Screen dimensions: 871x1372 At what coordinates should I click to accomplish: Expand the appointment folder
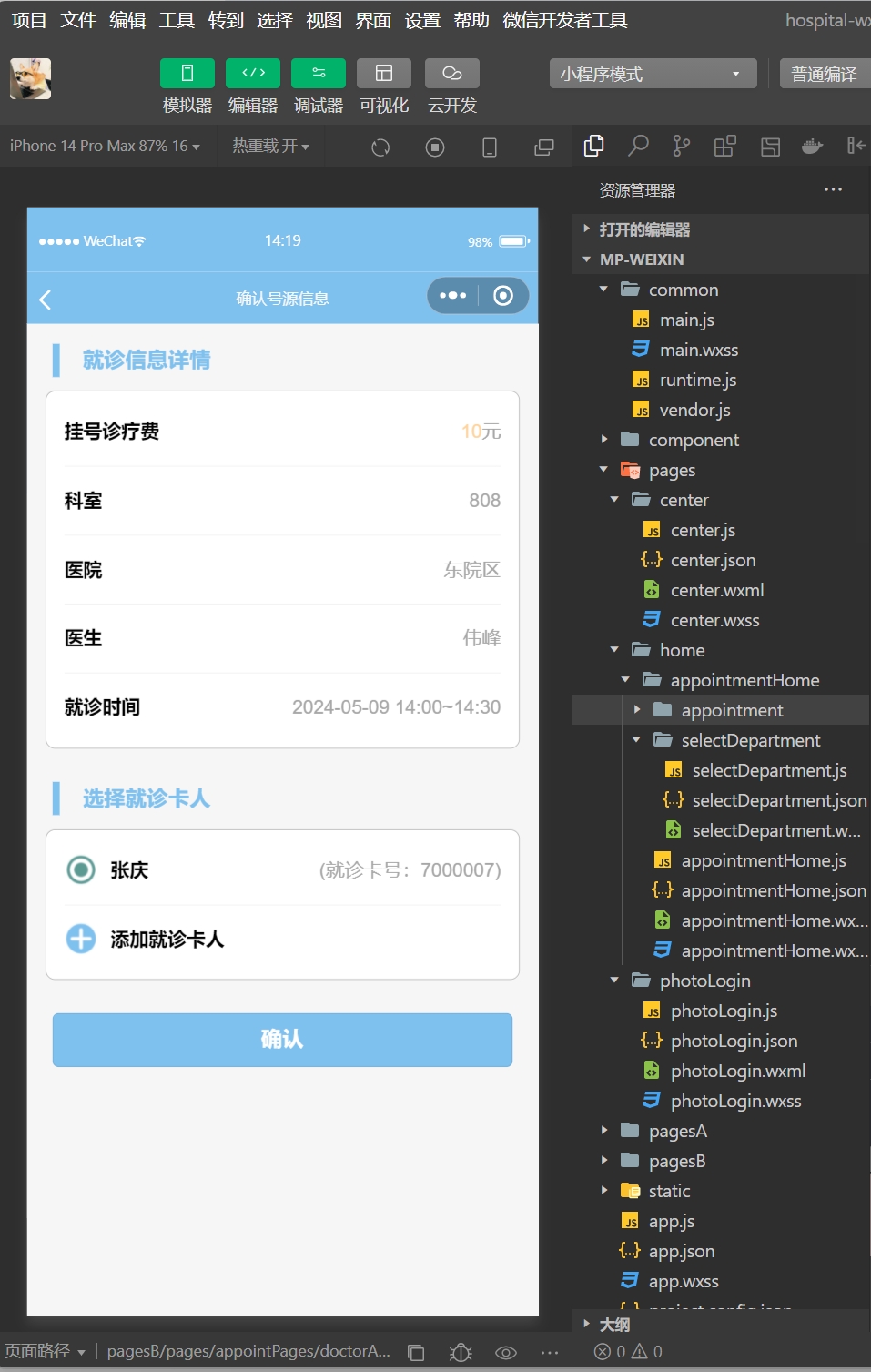coord(721,710)
